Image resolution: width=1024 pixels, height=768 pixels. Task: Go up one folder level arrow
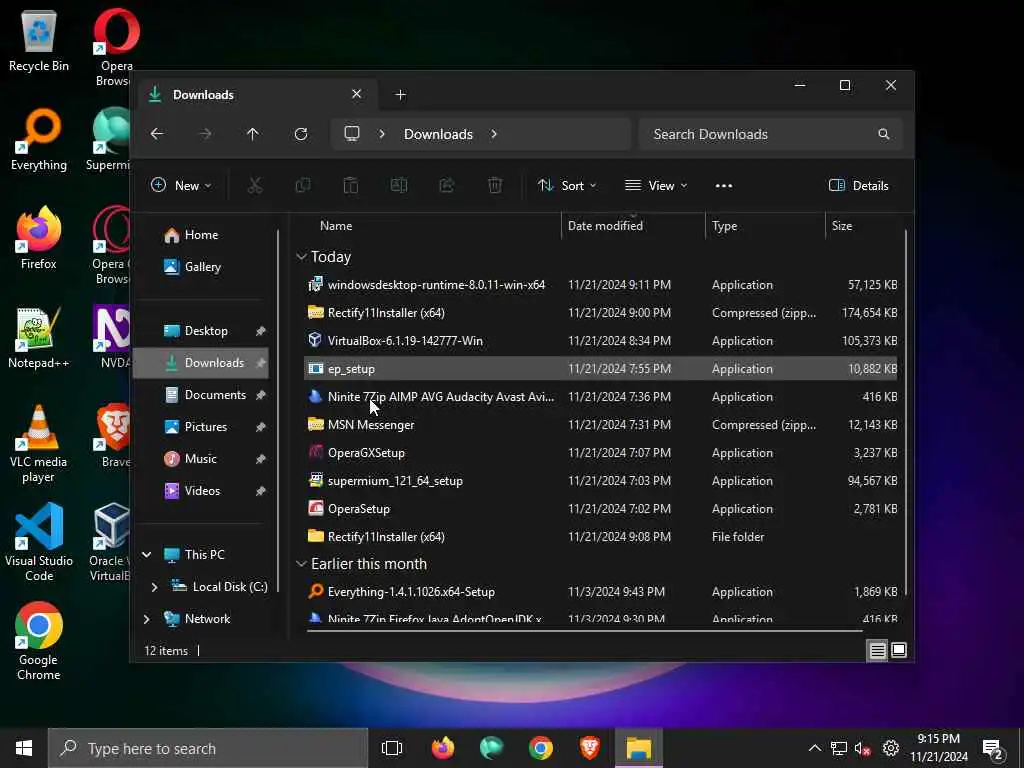tap(253, 134)
